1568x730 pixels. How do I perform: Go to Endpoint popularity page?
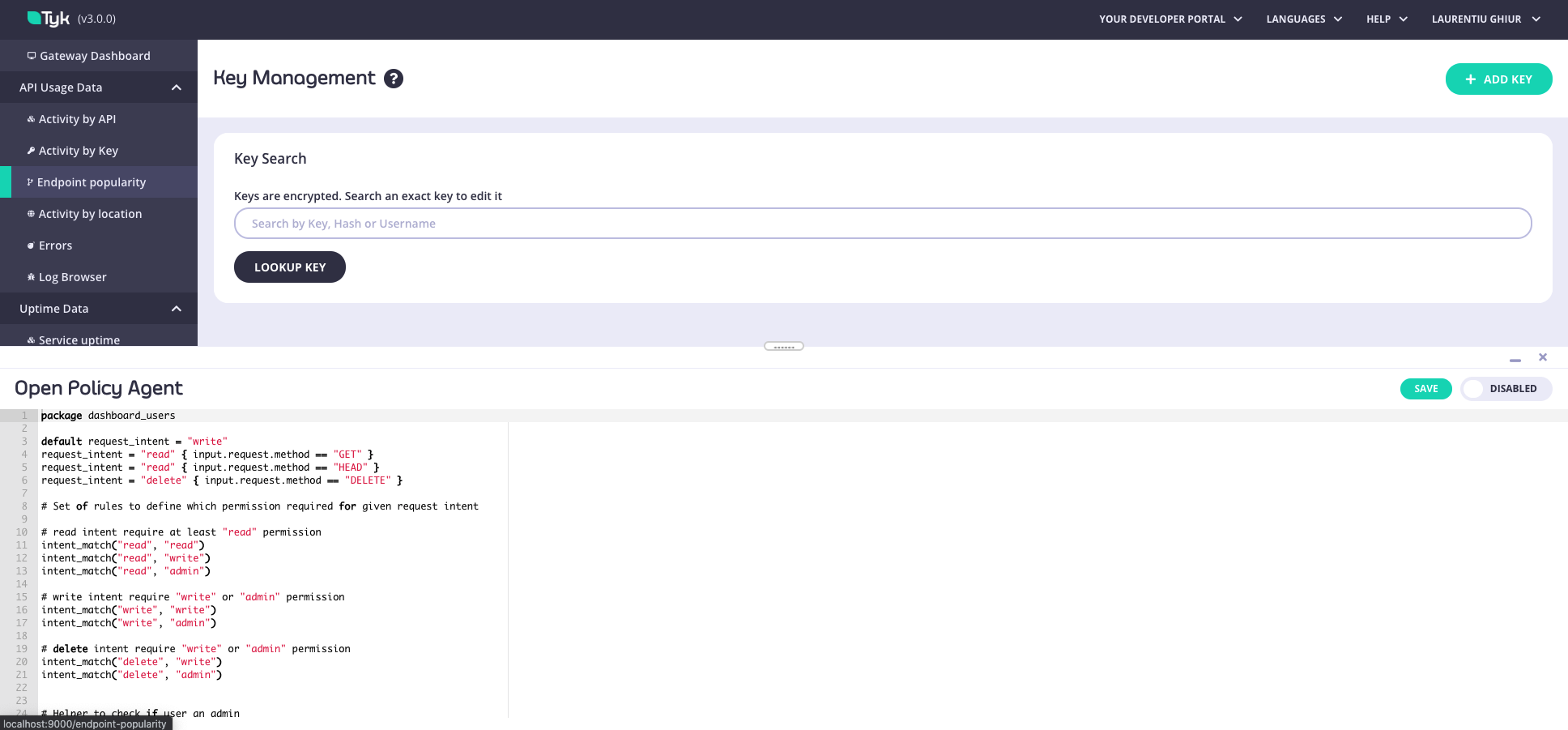(x=91, y=182)
